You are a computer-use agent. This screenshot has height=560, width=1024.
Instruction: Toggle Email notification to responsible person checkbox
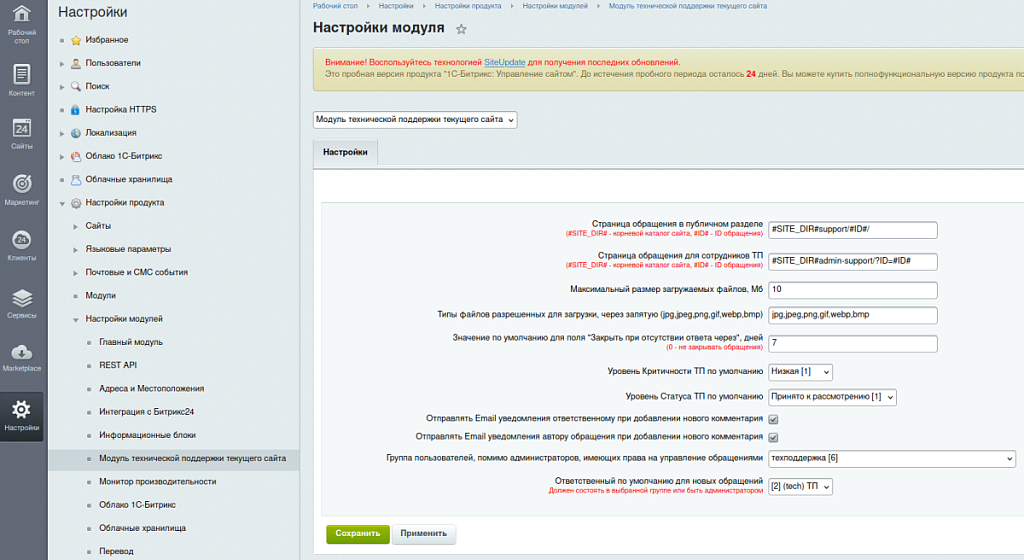pyautogui.click(x=773, y=420)
